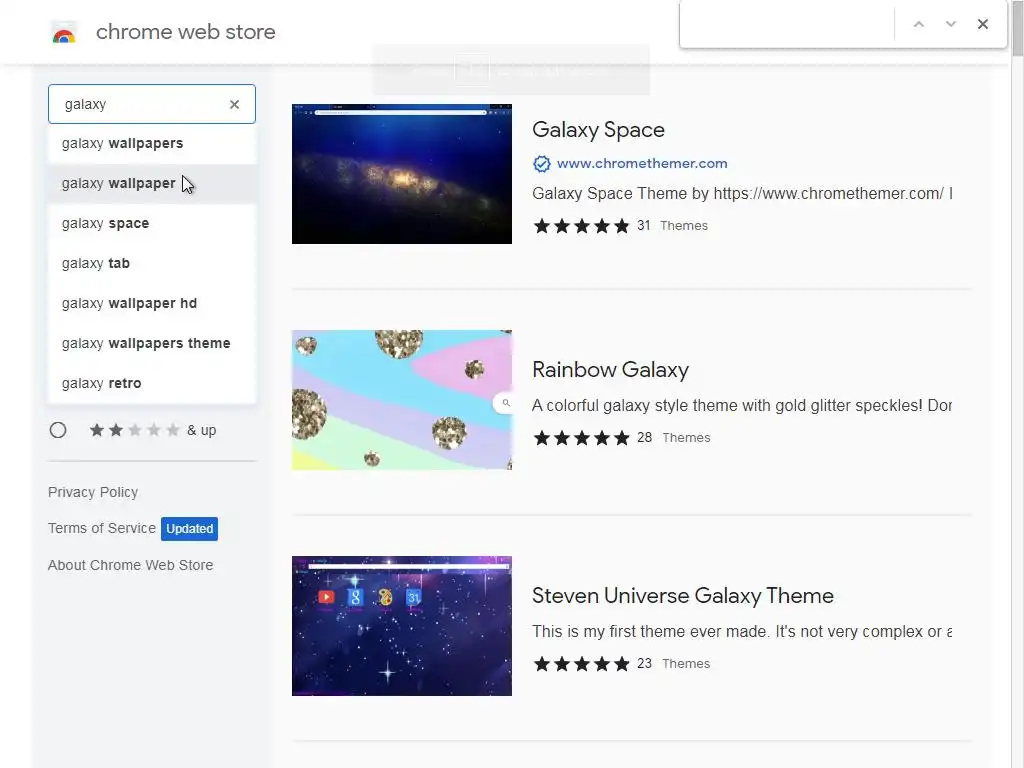1024x768 pixels.
Task: Open the Steven Universe Galaxy Theme title
Action: [x=682, y=596]
